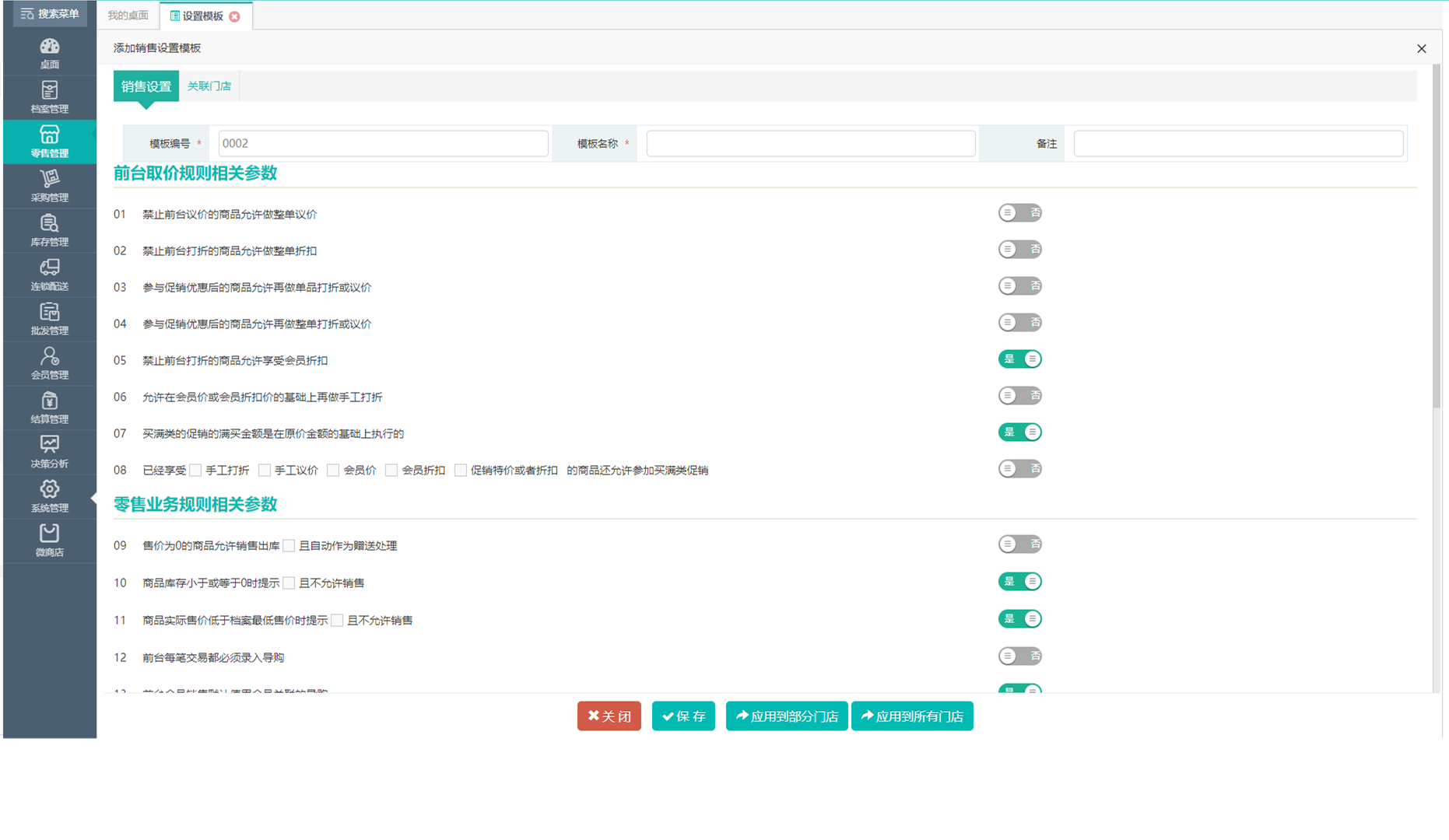Open 微商店 sidebar icon
This screenshot has height=840, width=1449.
pos(49,541)
